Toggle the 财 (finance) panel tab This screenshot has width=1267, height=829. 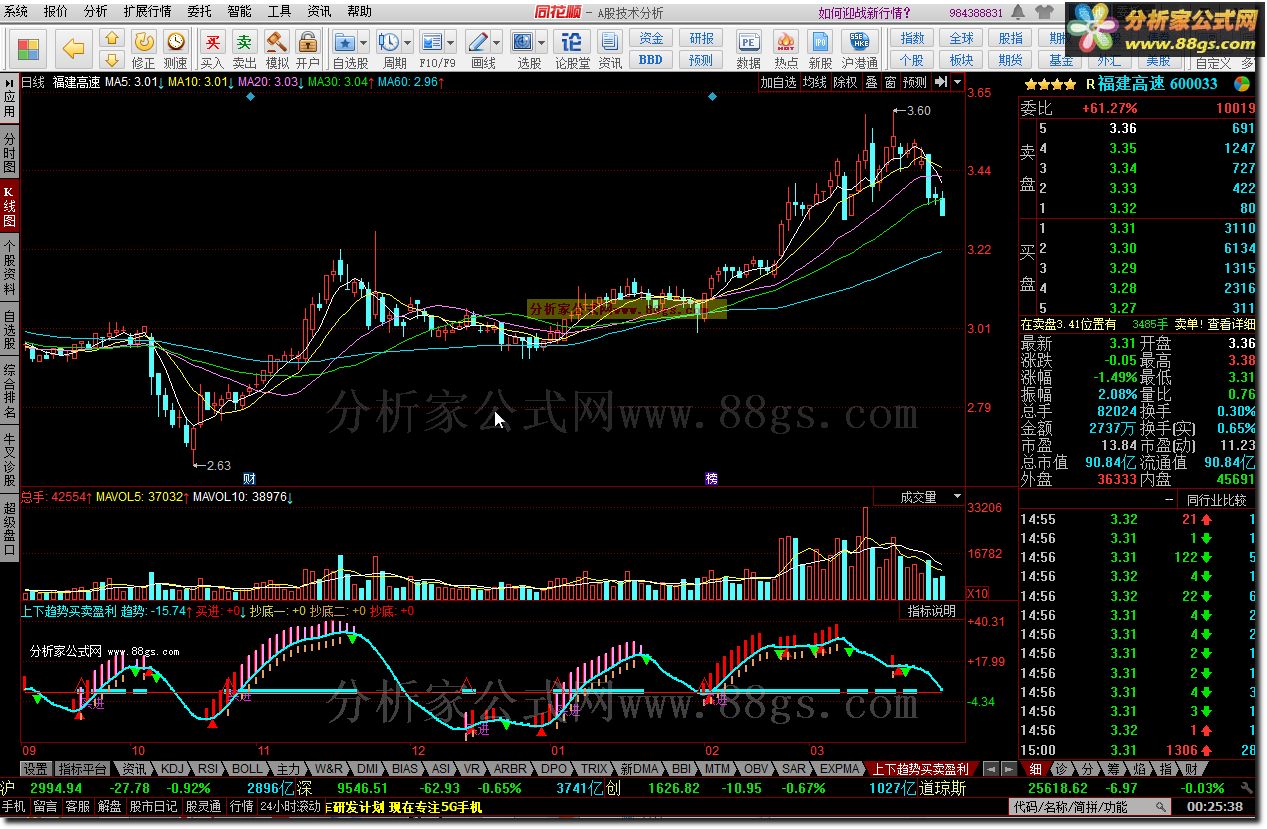point(1191,768)
